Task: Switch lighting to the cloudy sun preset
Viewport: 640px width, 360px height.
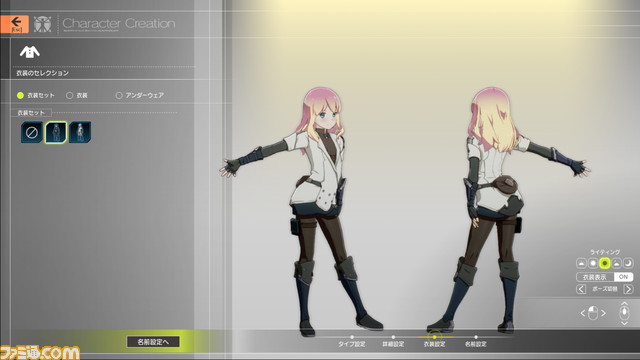Action: pyautogui.click(x=616, y=263)
